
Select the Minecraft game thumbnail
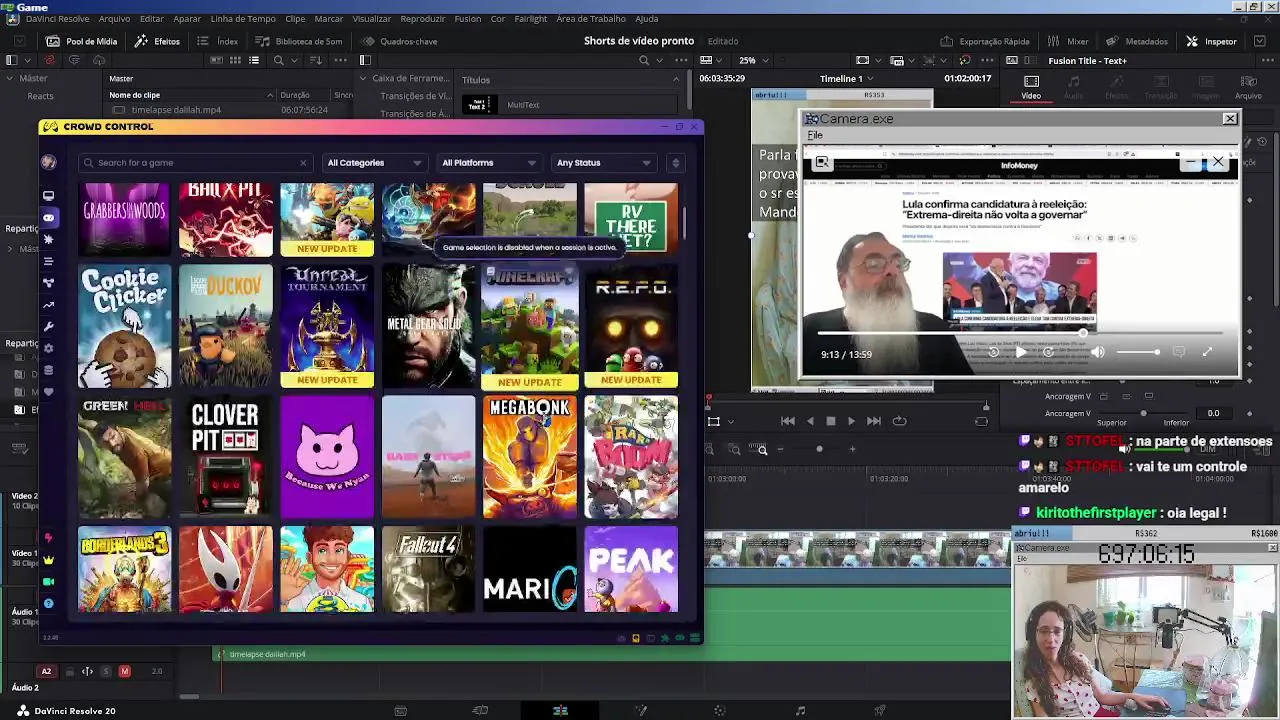click(x=530, y=326)
